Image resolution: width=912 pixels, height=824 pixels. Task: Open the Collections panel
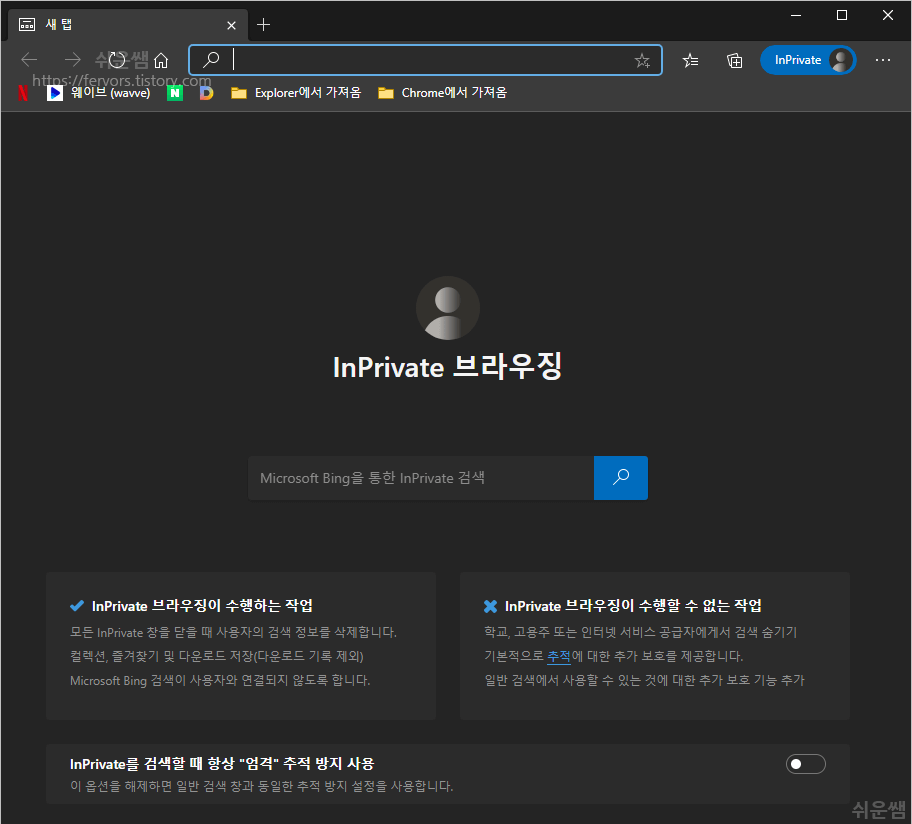[x=735, y=60]
